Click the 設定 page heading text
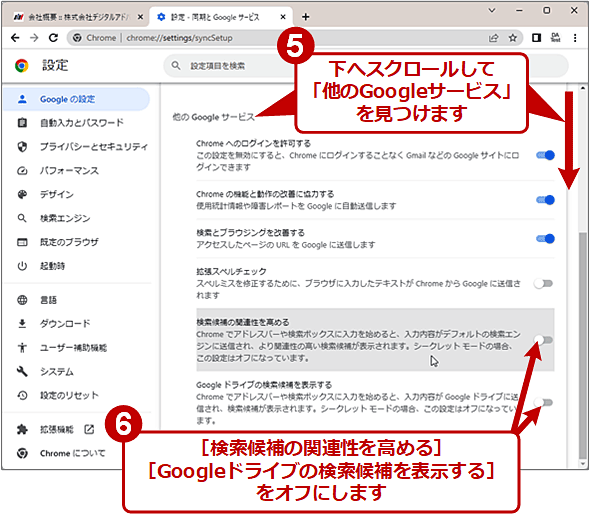The width and height of the screenshot is (590, 518). click(x=55, y=65)
